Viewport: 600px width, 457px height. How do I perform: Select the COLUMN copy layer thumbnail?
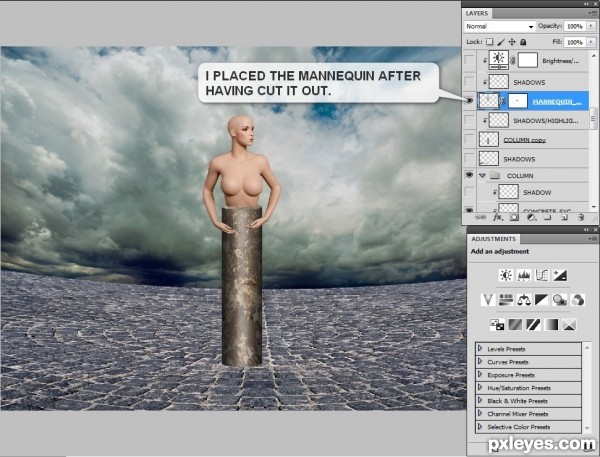[x=489, y=139]
